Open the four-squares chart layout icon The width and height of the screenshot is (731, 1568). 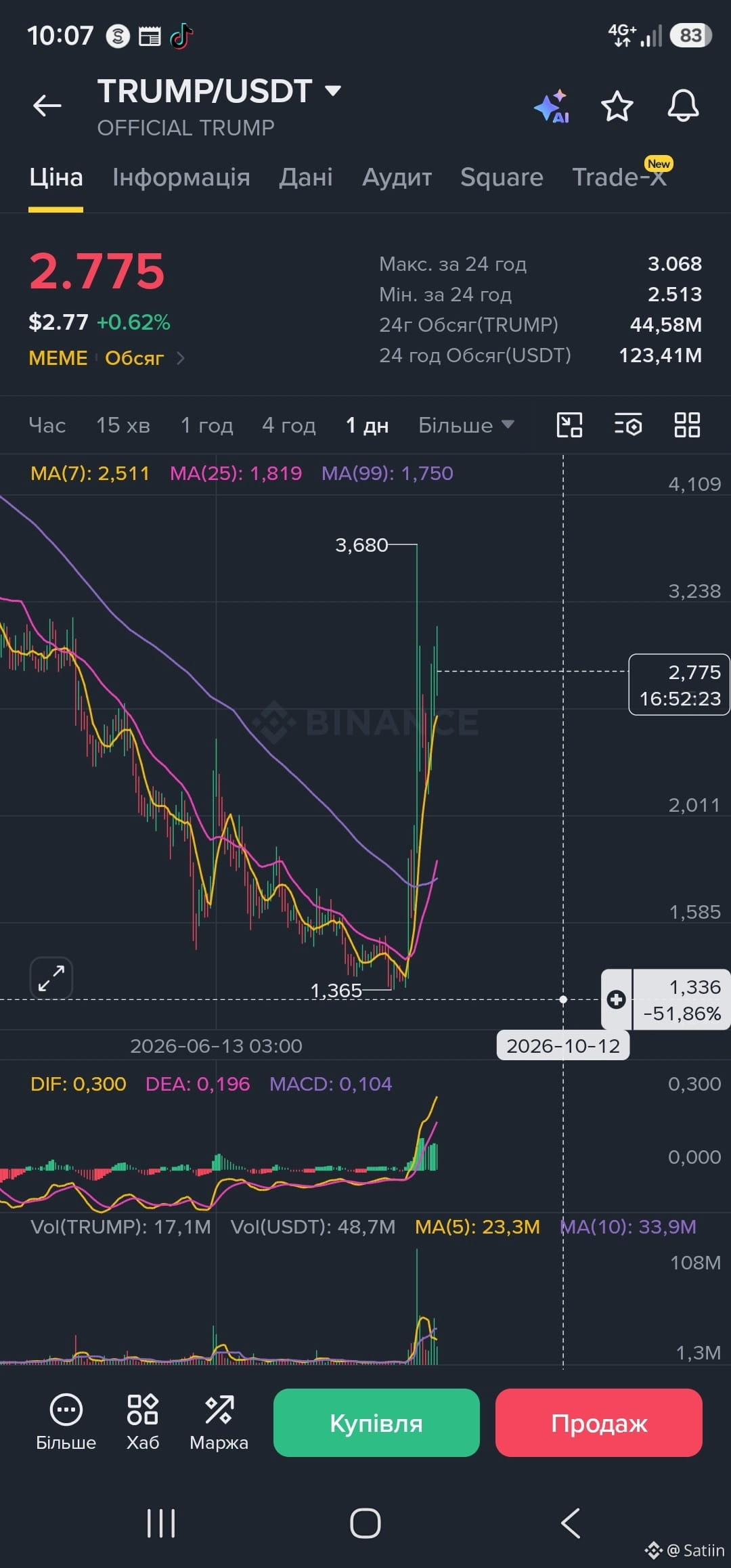(687, 425)
